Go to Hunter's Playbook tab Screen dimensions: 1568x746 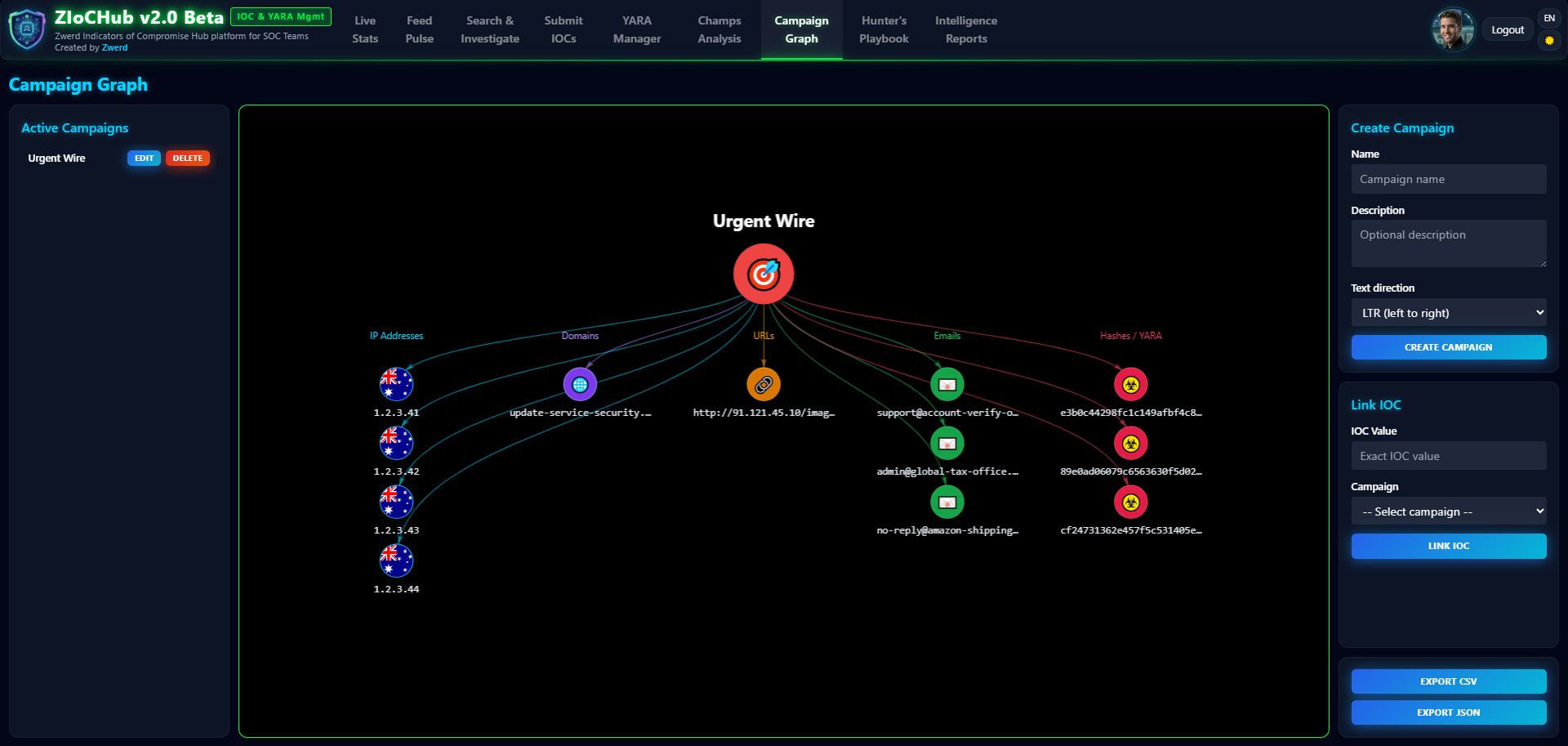pyautogui.click(x=884, y=29)
